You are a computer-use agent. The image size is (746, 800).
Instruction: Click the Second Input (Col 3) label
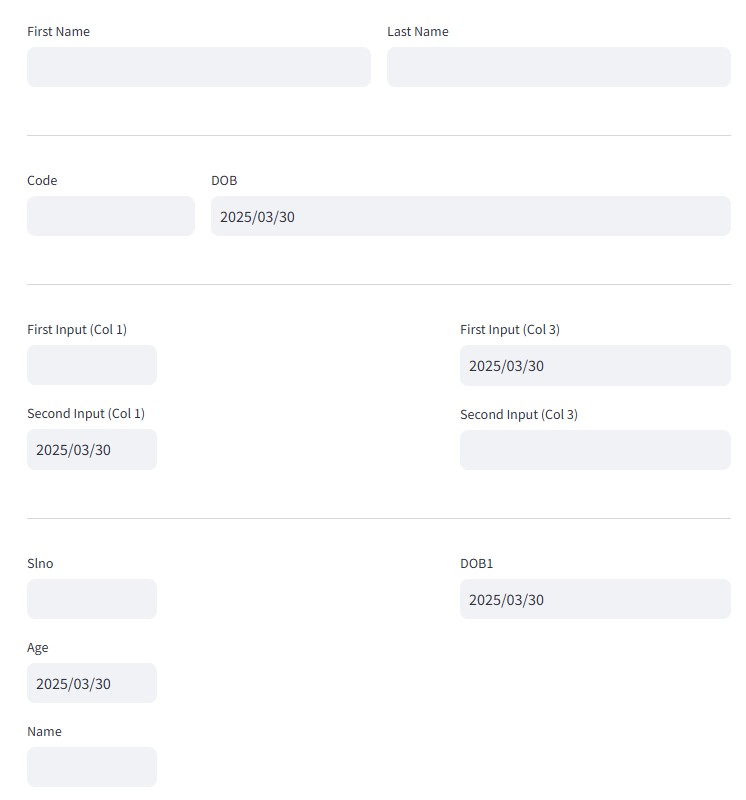tap(518, 414)
